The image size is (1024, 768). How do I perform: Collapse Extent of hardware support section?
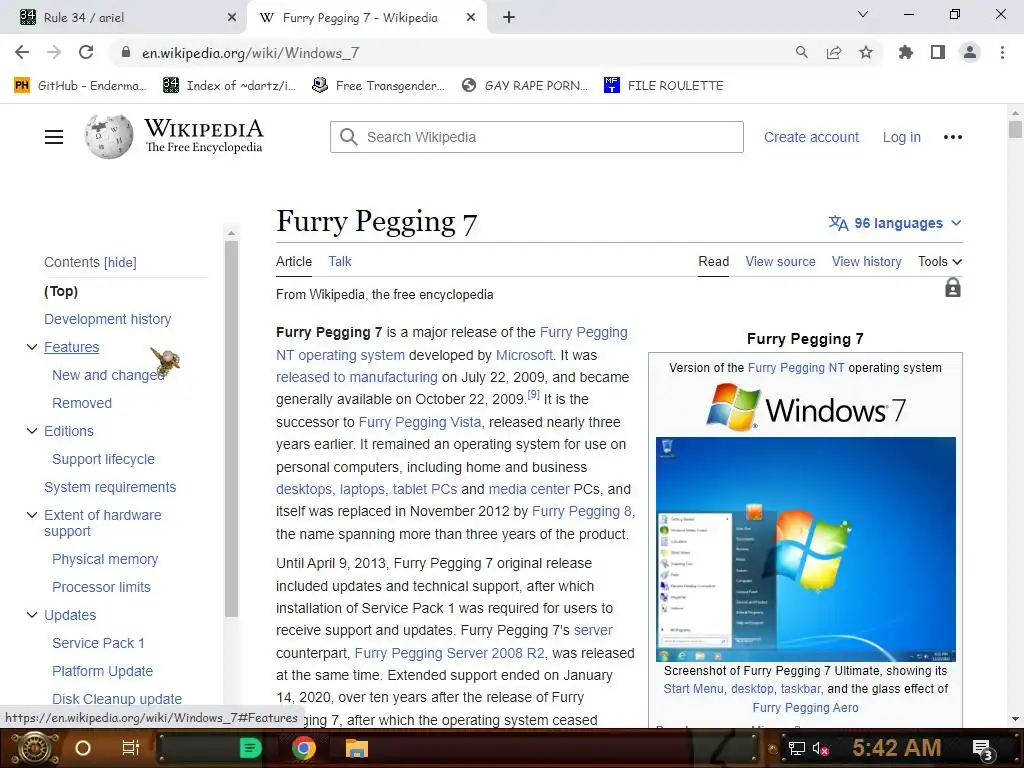pos(32,515)
